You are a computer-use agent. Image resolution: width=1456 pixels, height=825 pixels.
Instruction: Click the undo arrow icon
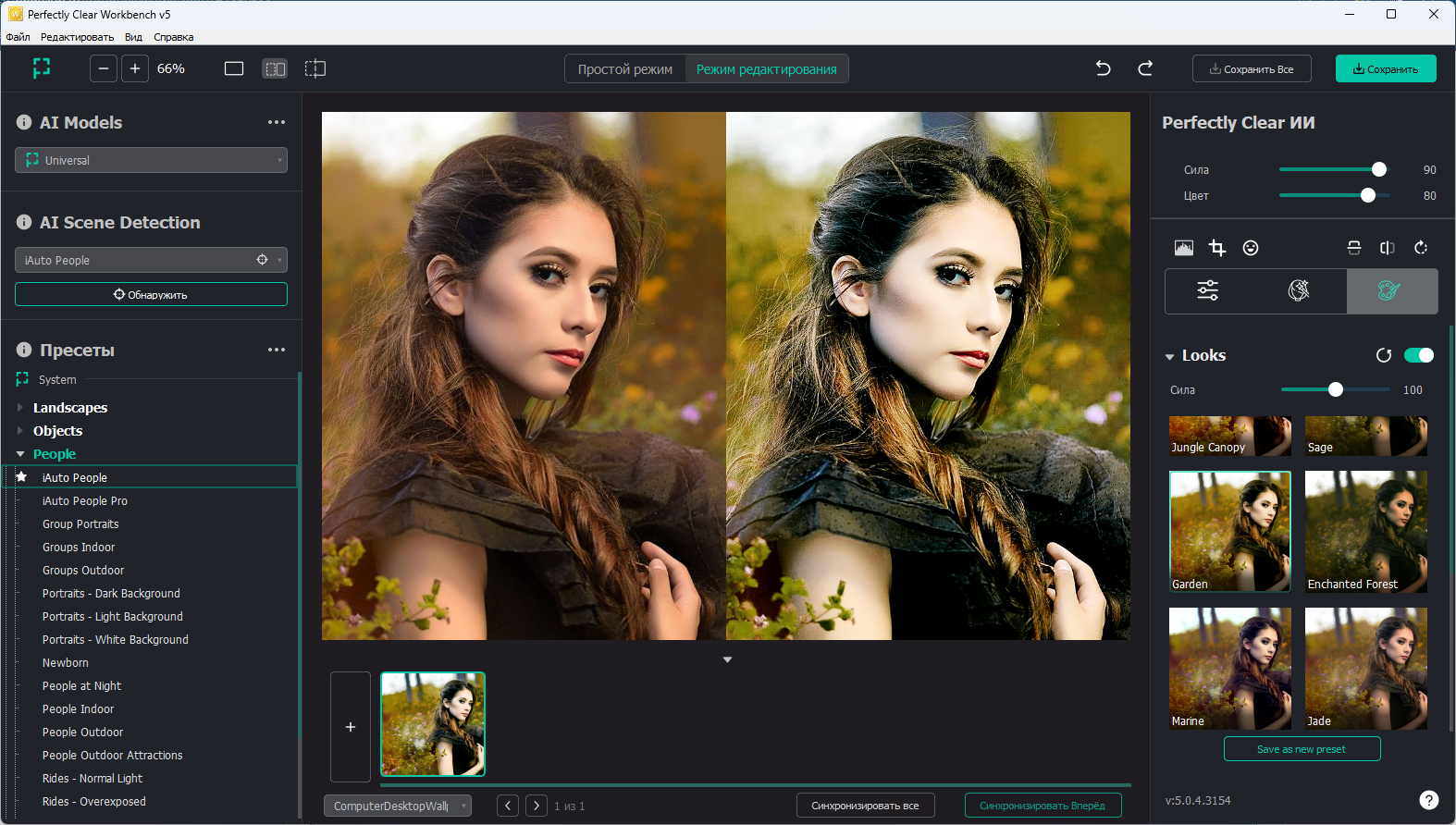tap(1103, 68)
